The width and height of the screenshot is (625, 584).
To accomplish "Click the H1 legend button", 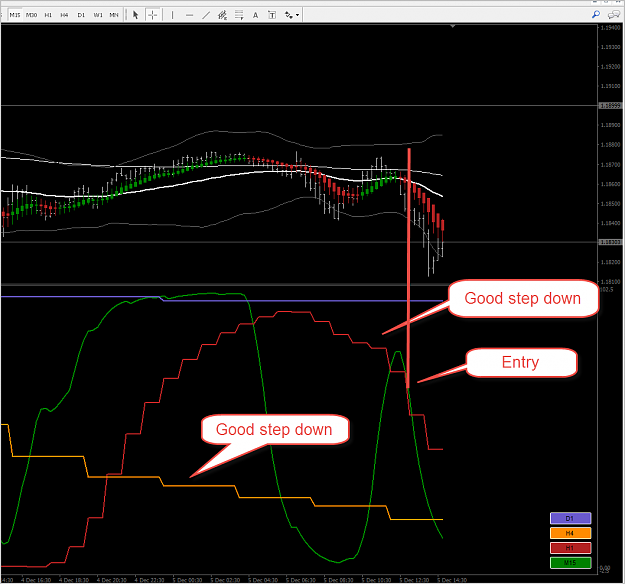I will pyautogui.click(x=570, y=548).
